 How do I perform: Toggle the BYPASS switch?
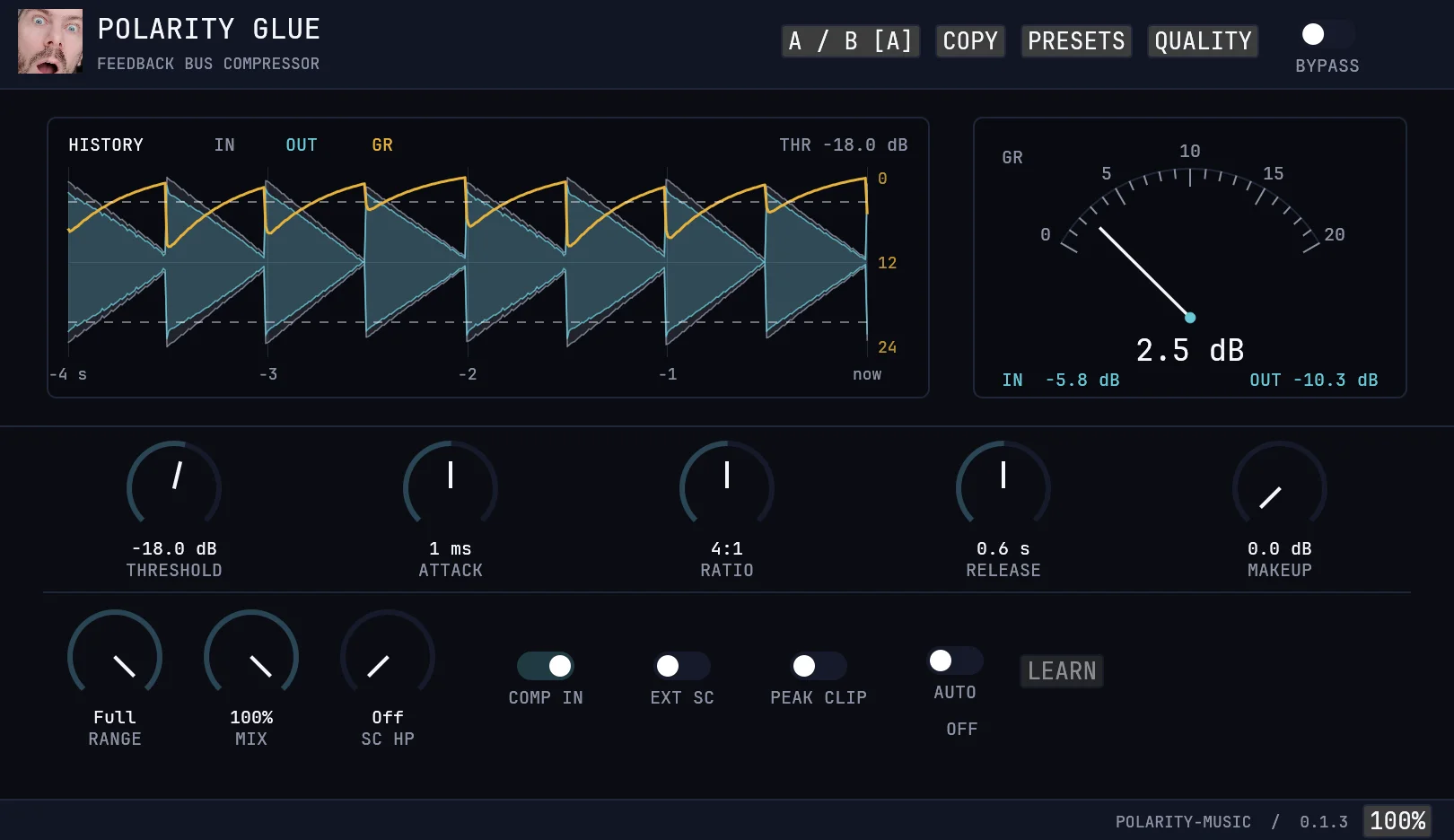[x=1327, y=34]
